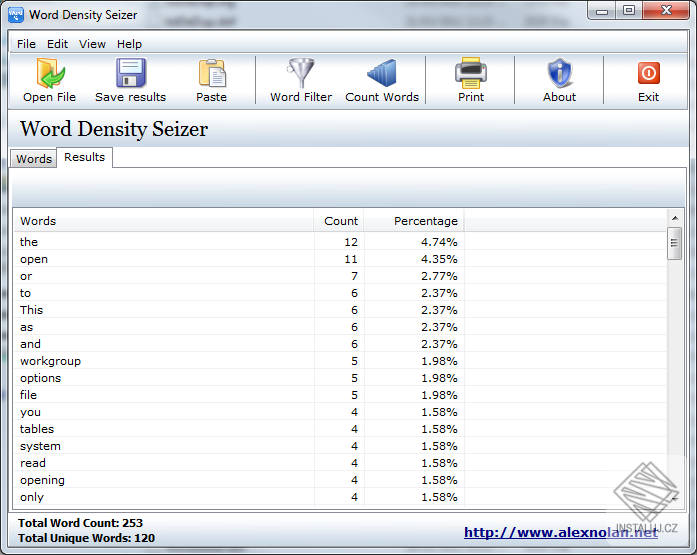Select the row for word 'as'
Image resolution: width=697 pixels, height=555 pixels.
pyautogui.click(x=340, y=327)
